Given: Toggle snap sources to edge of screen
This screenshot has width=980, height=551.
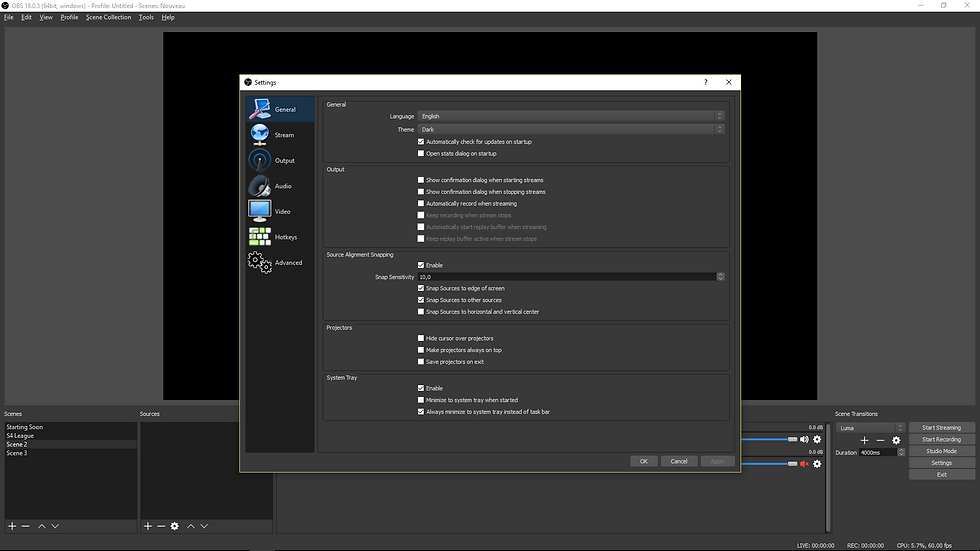Looking at the screenshot, I should (x=421, y=288).
